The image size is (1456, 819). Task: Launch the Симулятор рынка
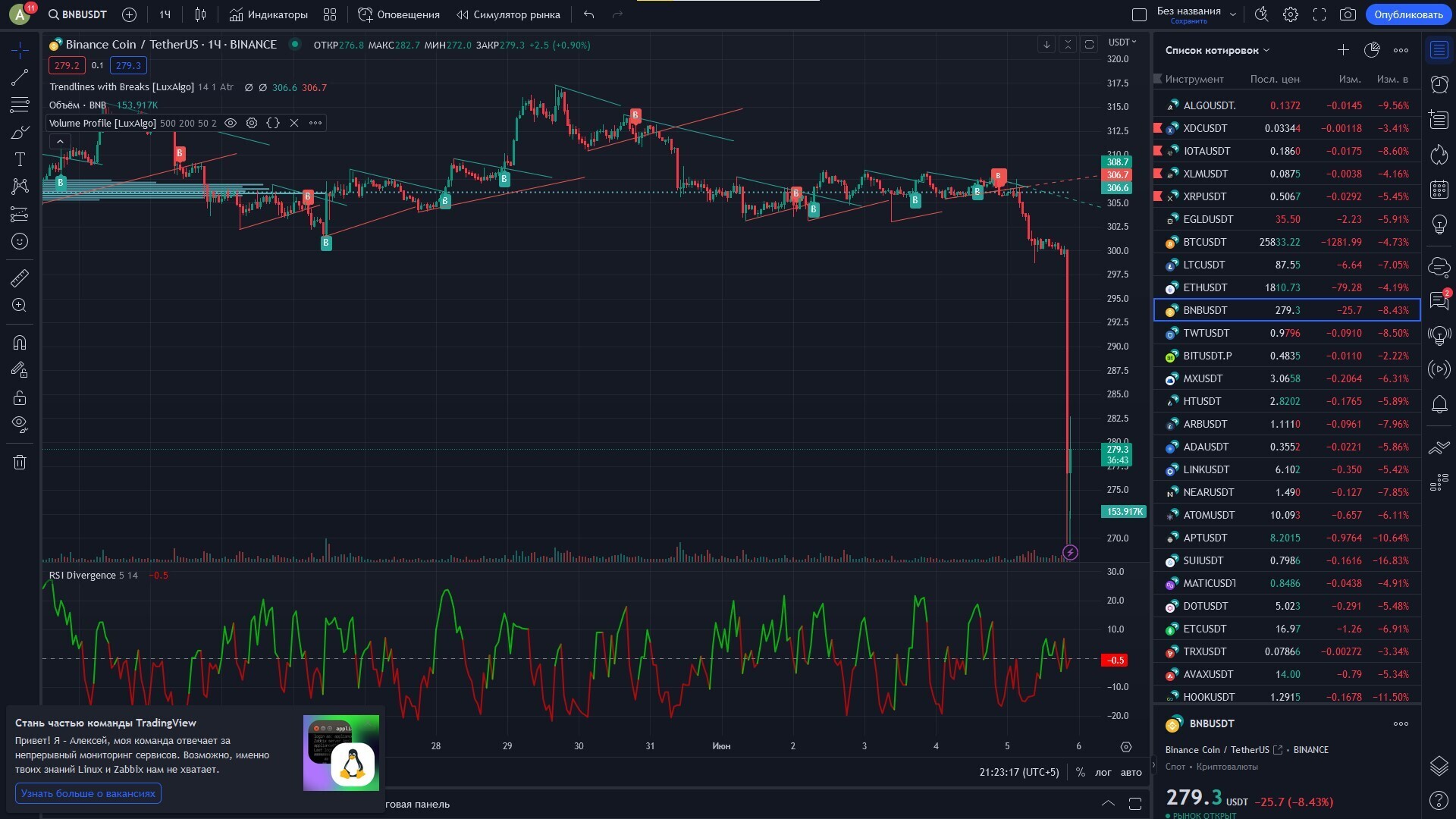(508, 14)
